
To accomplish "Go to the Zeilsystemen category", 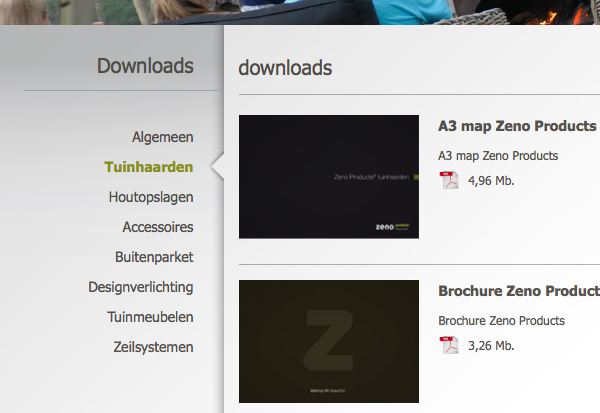I will pyautogui.click(x=153, y=347).
